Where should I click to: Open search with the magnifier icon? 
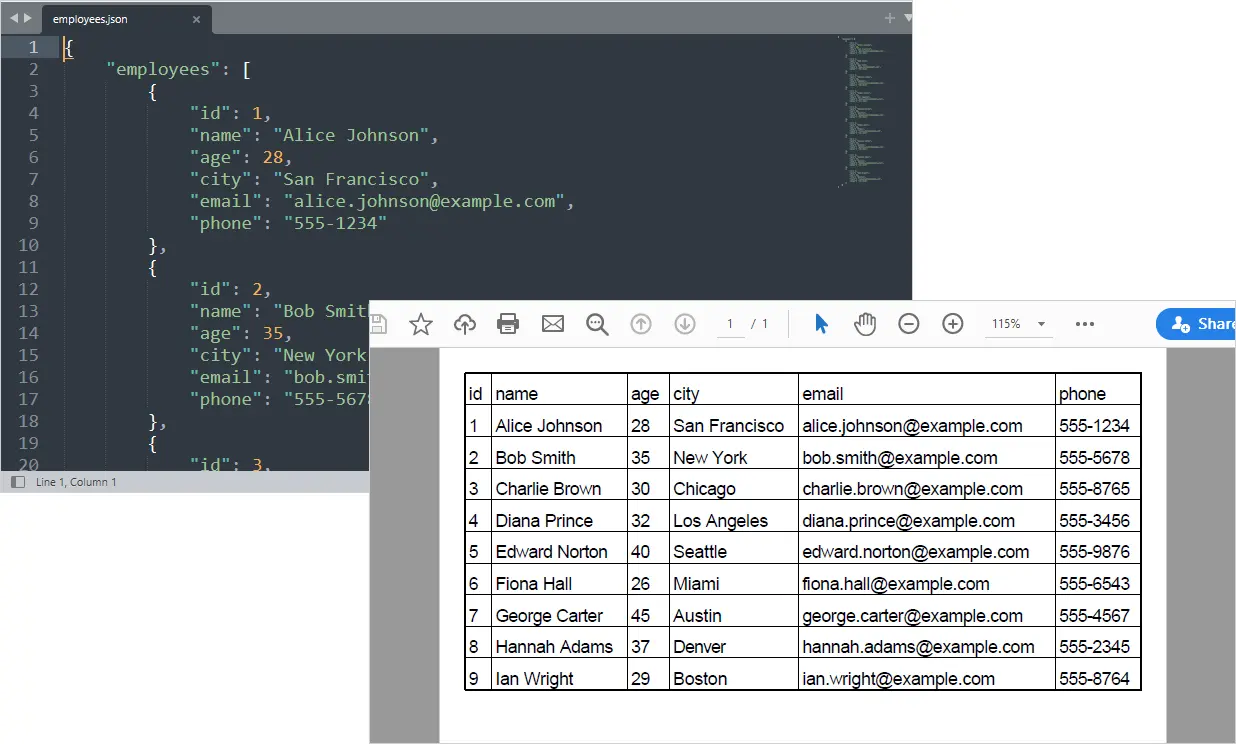(x=596, y=324)
